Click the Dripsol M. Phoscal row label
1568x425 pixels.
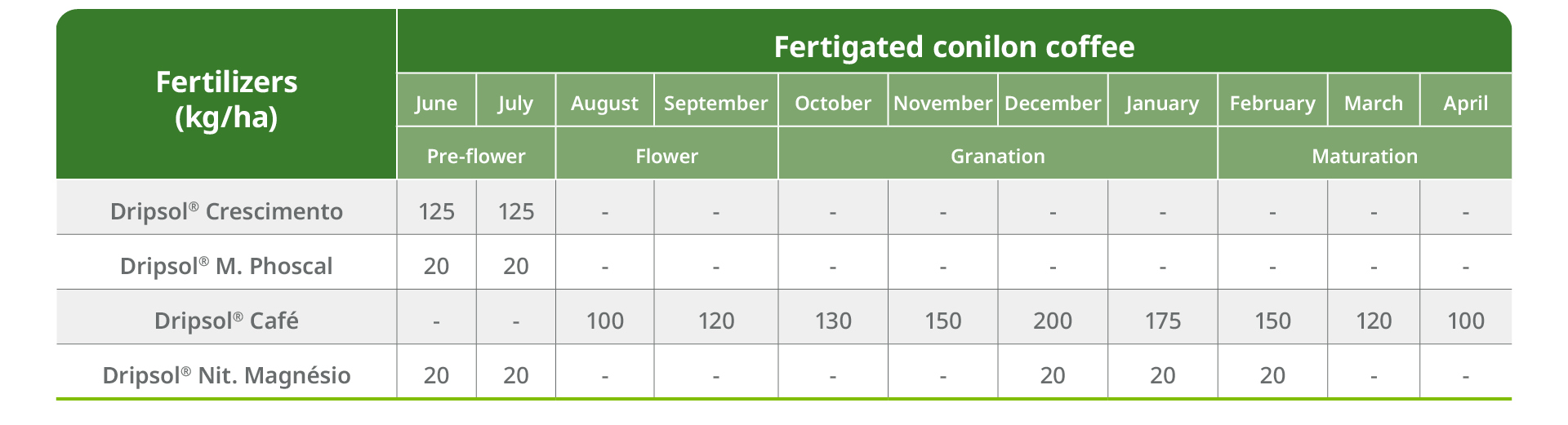[226, 265]
